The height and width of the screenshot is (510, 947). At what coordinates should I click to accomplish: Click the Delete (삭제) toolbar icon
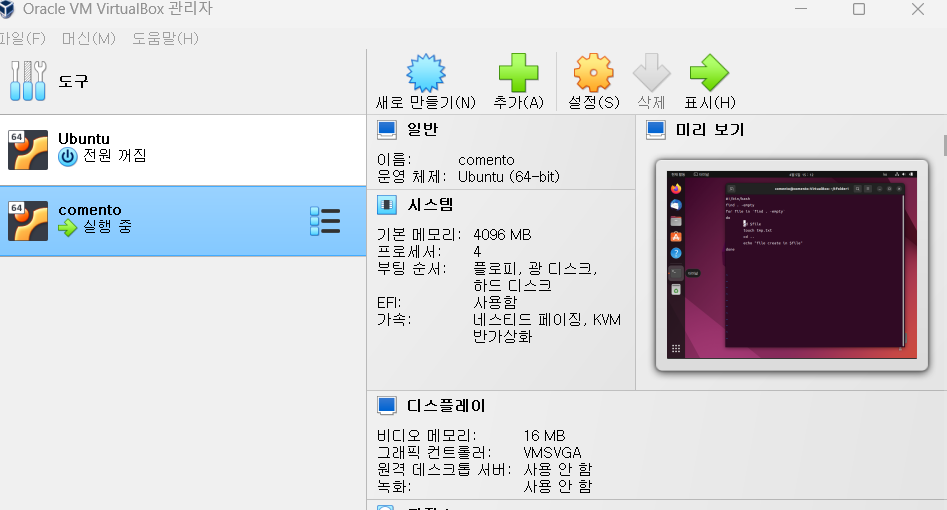coord(651,73)
